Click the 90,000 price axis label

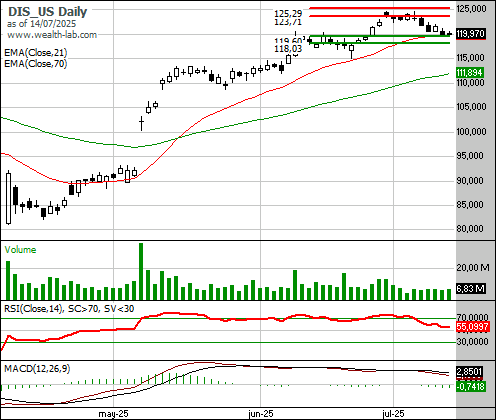(x=470, y=181)
